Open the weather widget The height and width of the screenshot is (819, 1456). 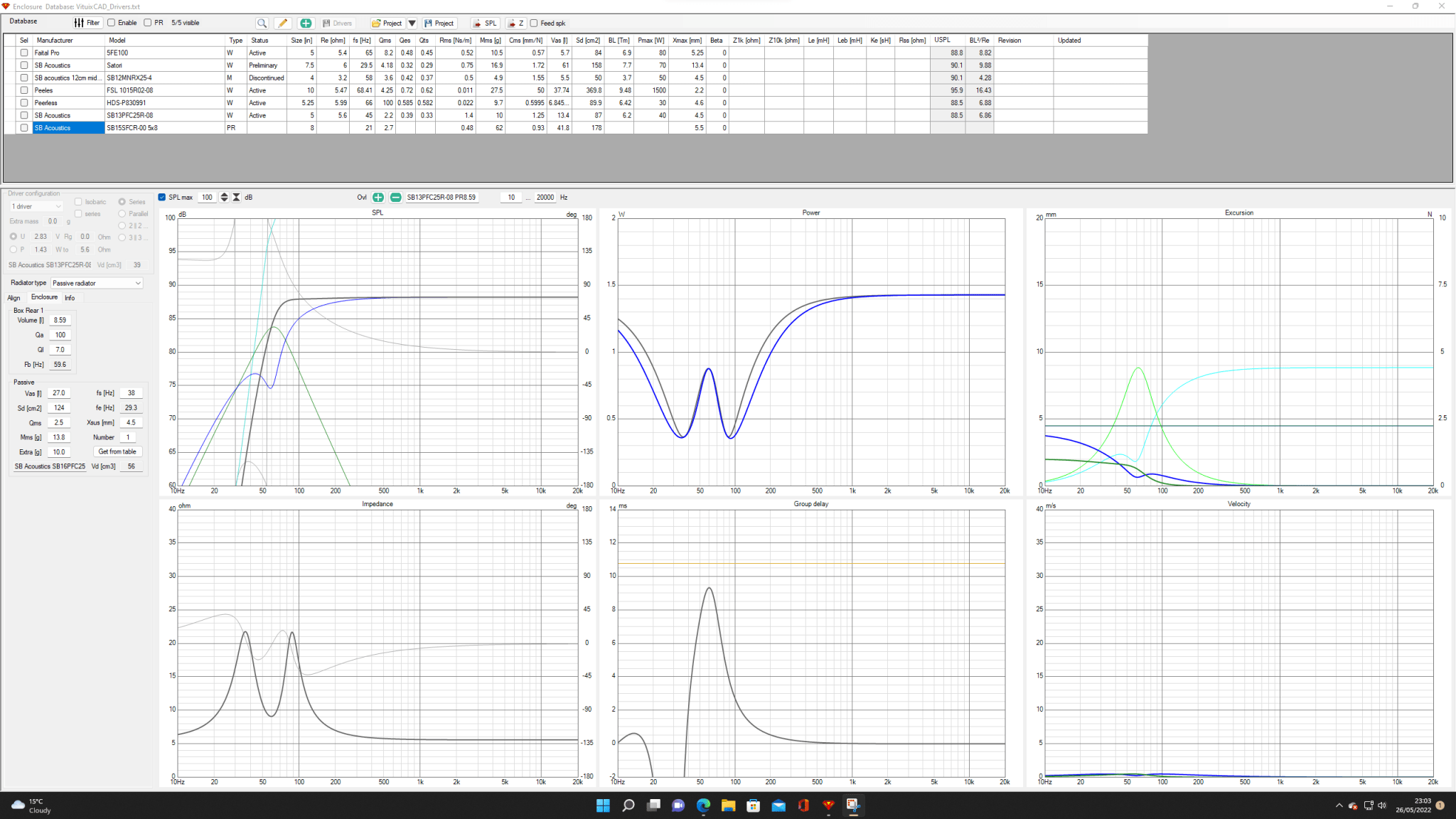pos(31,805)
